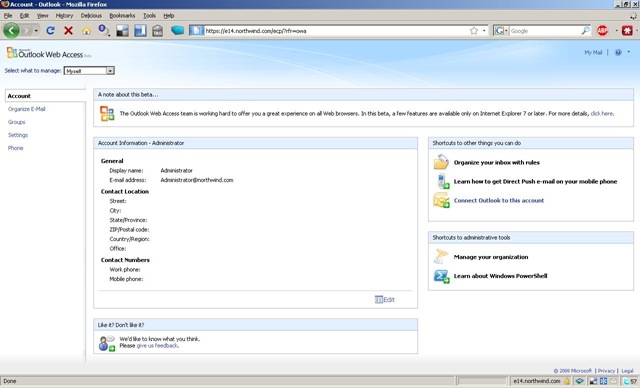The image size is (640, 388).
Task: Open Organize E-Mail in the sidebar
Action: (27, 109)
